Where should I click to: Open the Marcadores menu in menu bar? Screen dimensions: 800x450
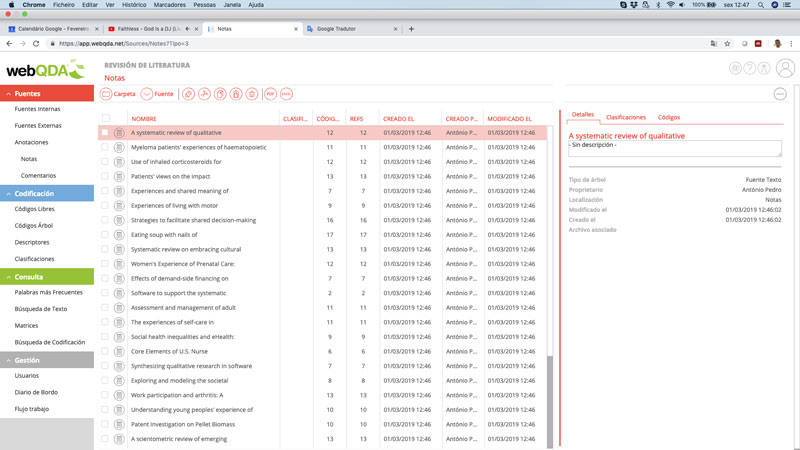tap(169, 5)
